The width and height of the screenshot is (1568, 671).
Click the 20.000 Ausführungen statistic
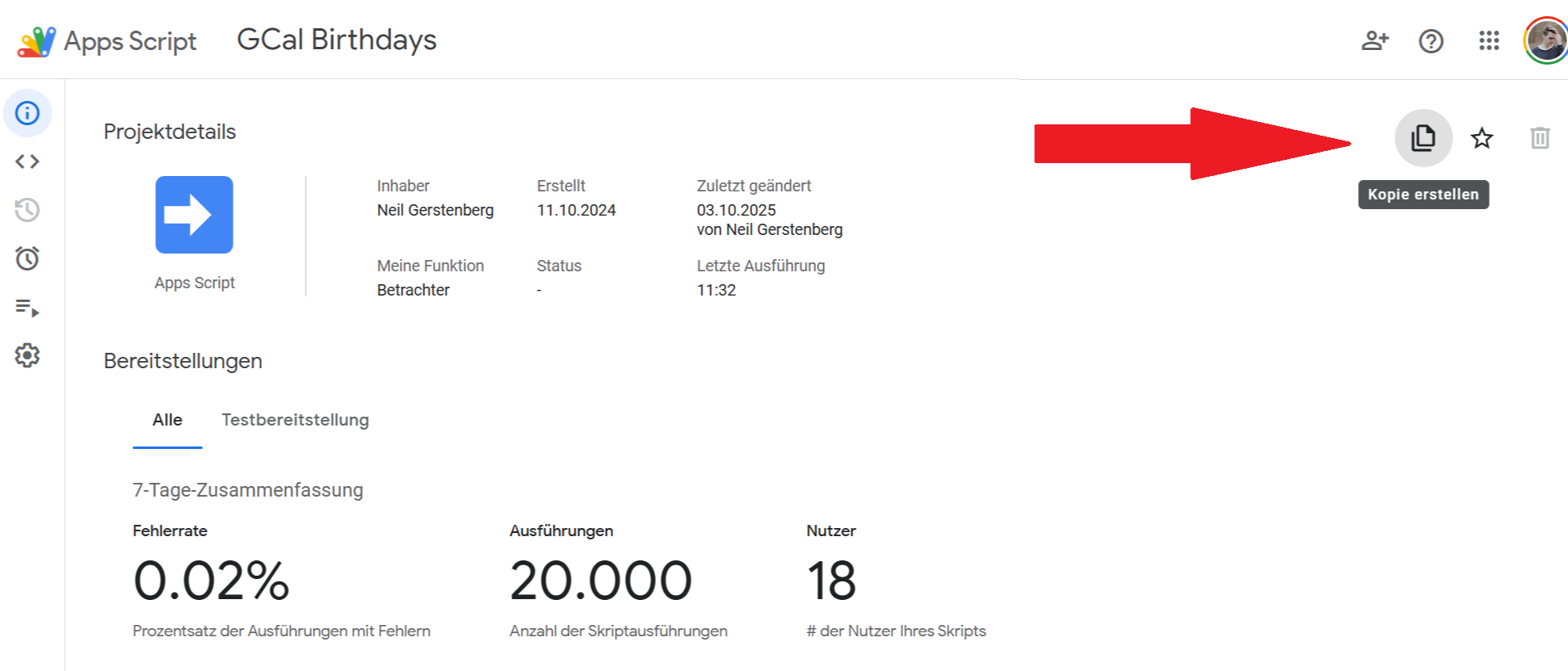pyautogui.click(x=600, y=581)
